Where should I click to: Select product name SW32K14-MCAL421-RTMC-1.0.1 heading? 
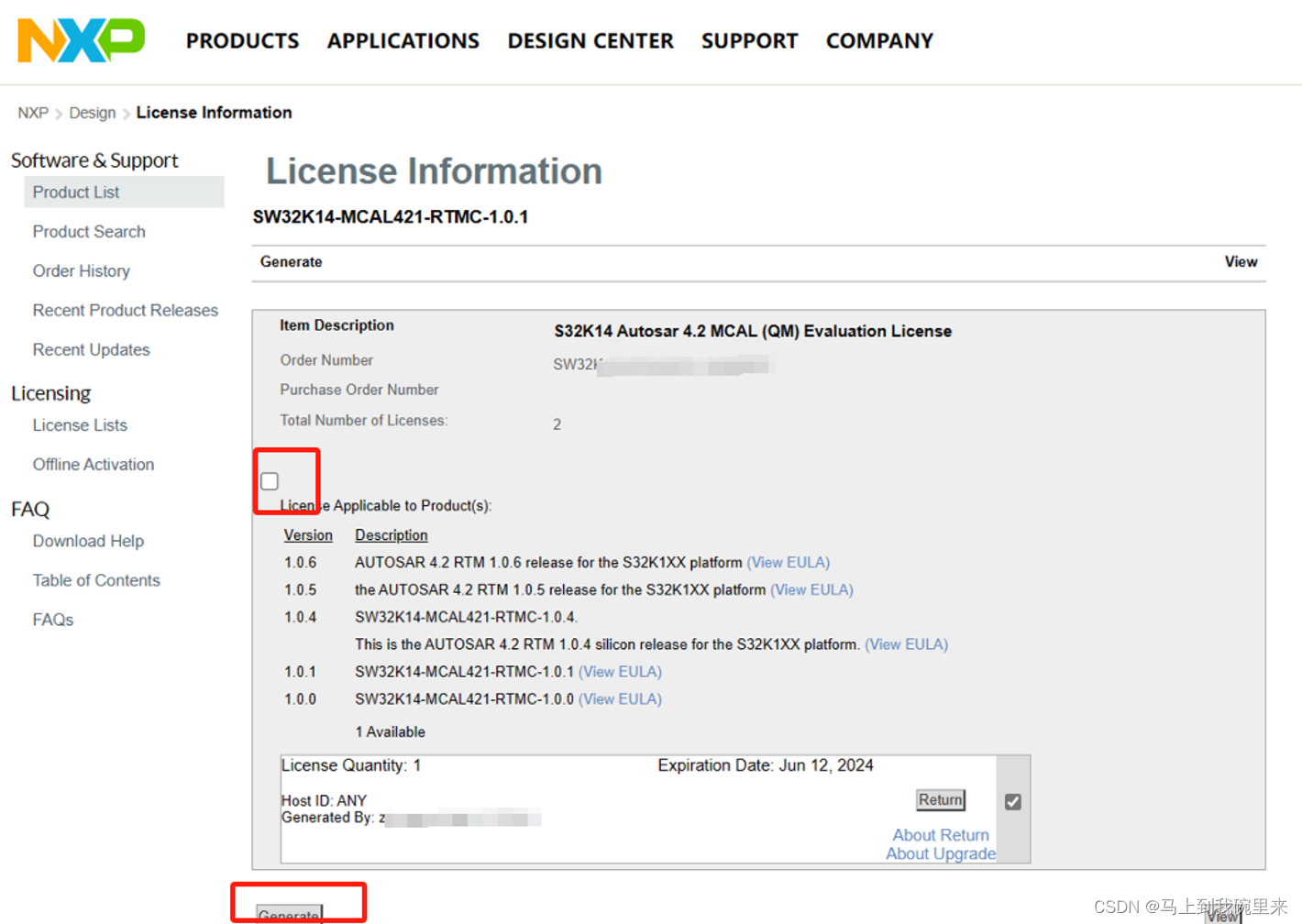(391, 217)
